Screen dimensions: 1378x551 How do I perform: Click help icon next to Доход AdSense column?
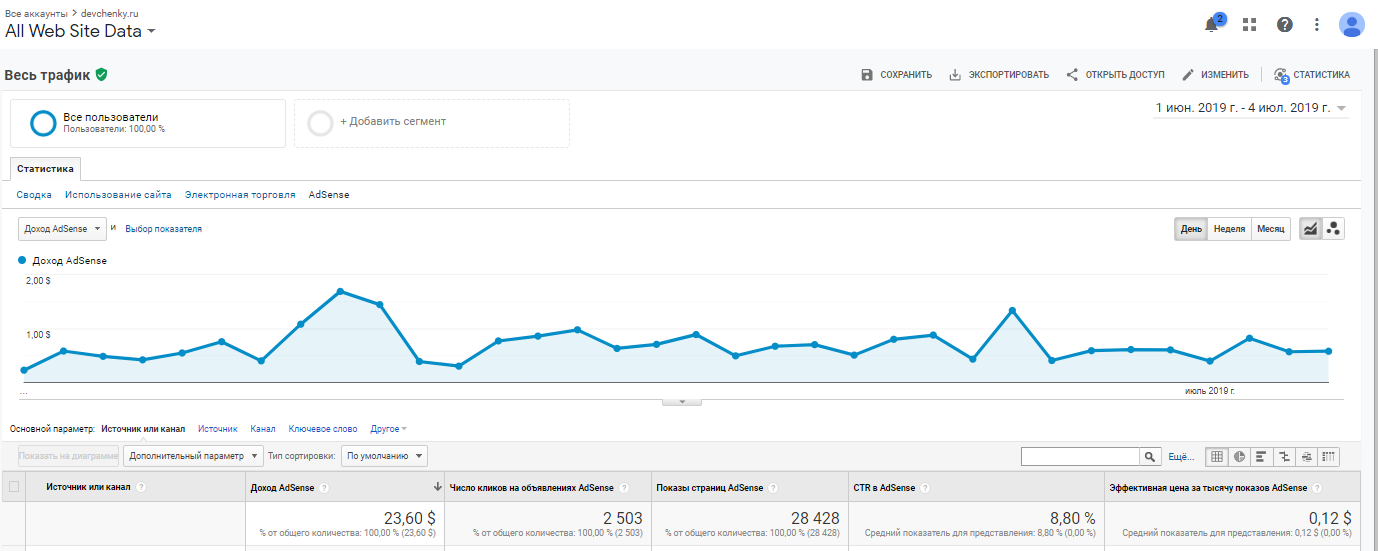324,488
